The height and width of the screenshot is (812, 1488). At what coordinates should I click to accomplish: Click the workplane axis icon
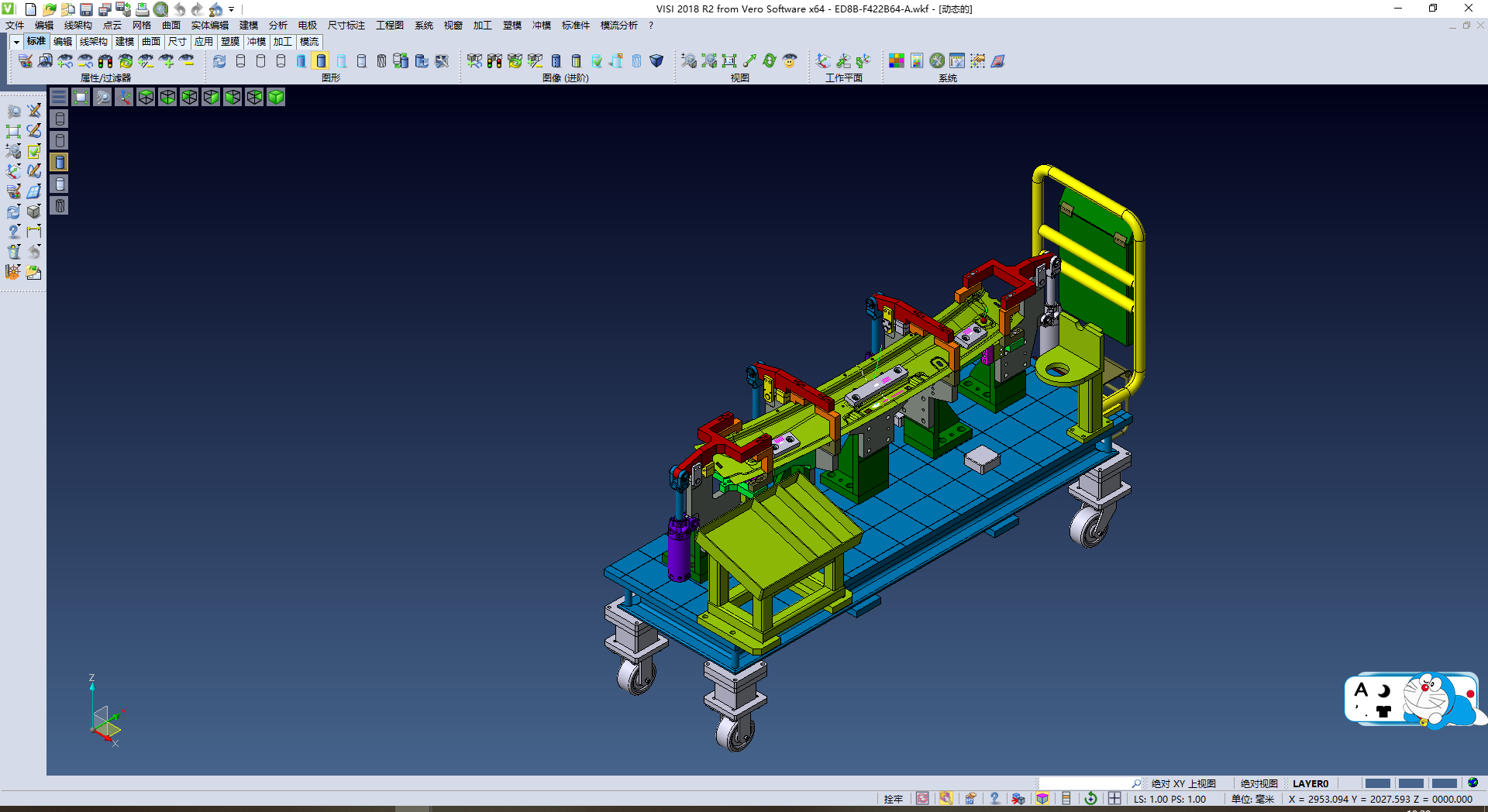point(823,60)
